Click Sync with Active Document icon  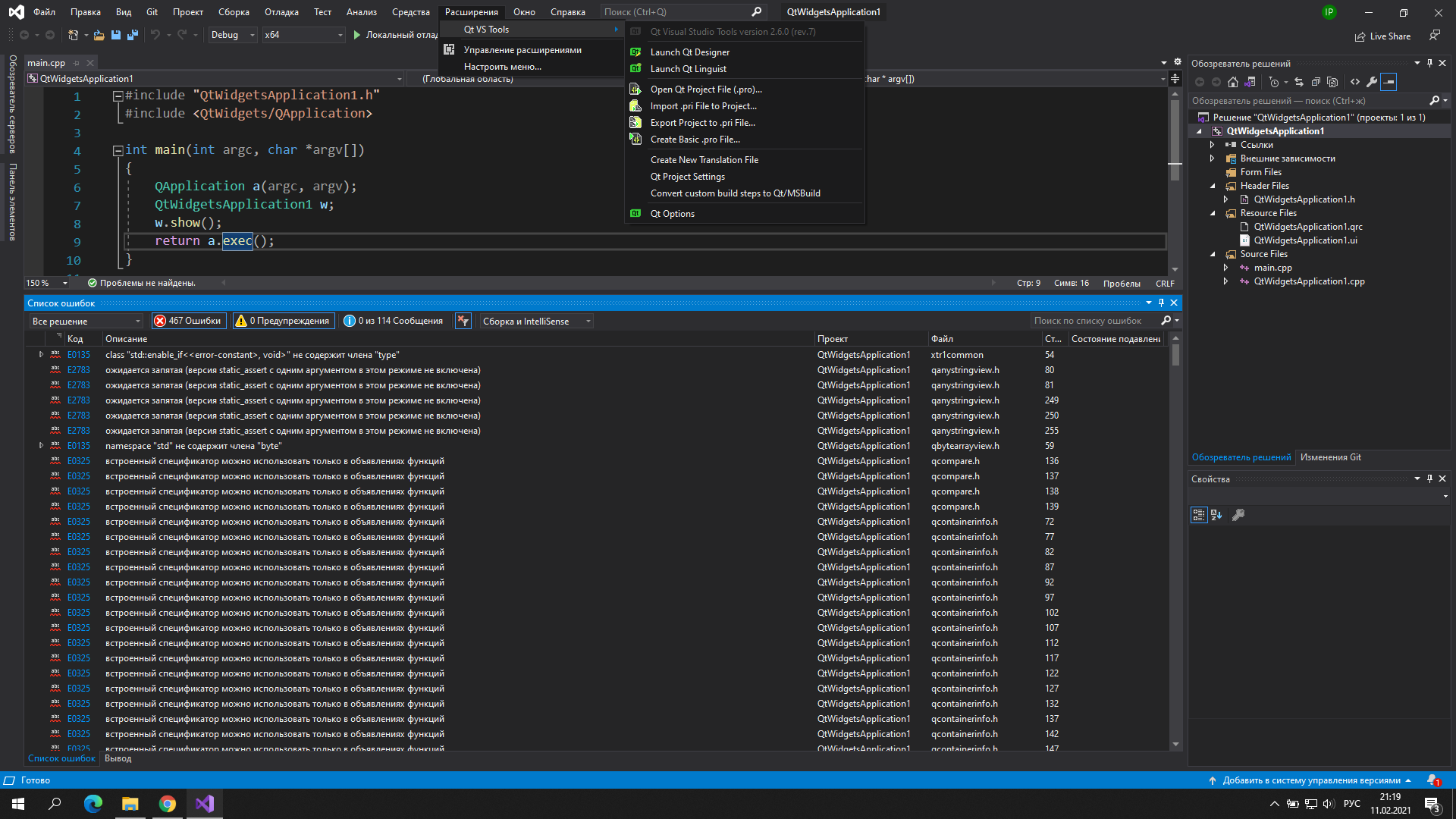(1299, 82)
